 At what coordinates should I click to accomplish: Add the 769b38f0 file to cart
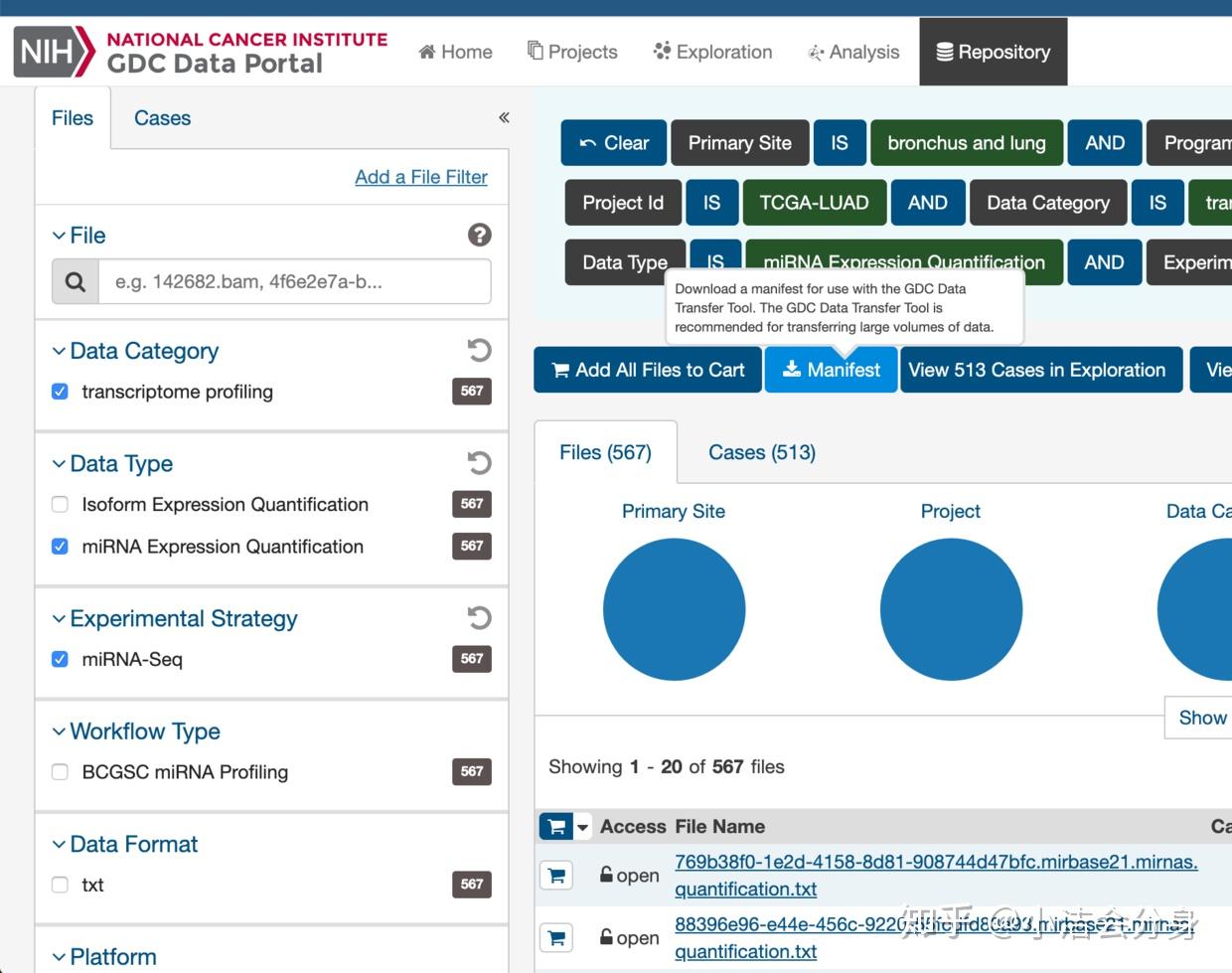coord(556,876)
